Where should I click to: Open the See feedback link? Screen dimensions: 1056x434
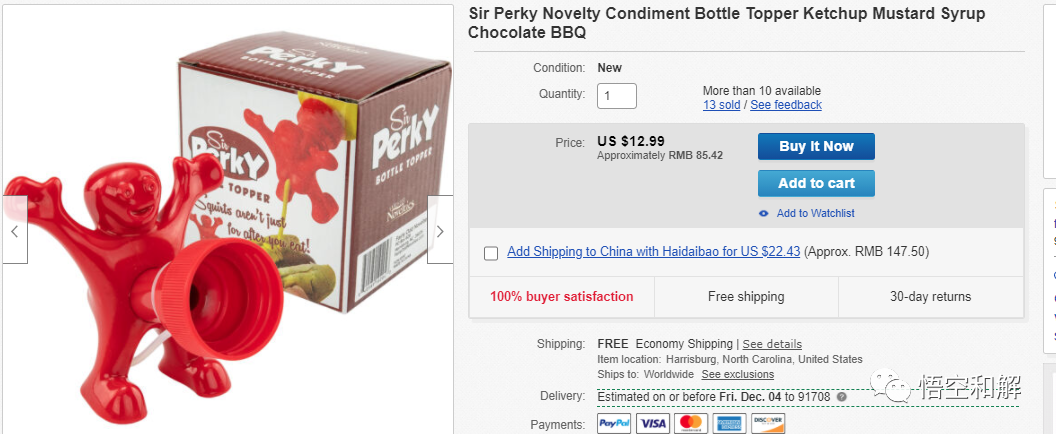coord(786,105)
